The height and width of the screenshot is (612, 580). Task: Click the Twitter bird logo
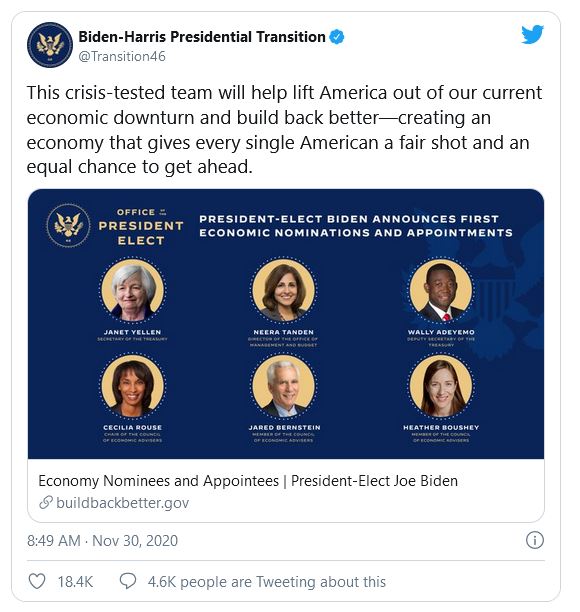click(x=532, y=34)
